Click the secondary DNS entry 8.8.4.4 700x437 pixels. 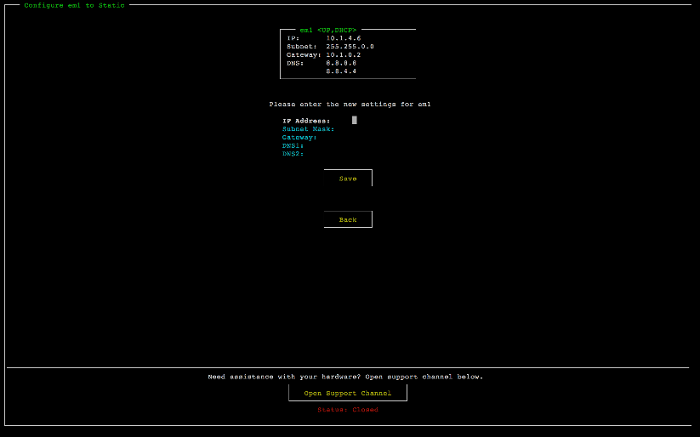(341, 71)
